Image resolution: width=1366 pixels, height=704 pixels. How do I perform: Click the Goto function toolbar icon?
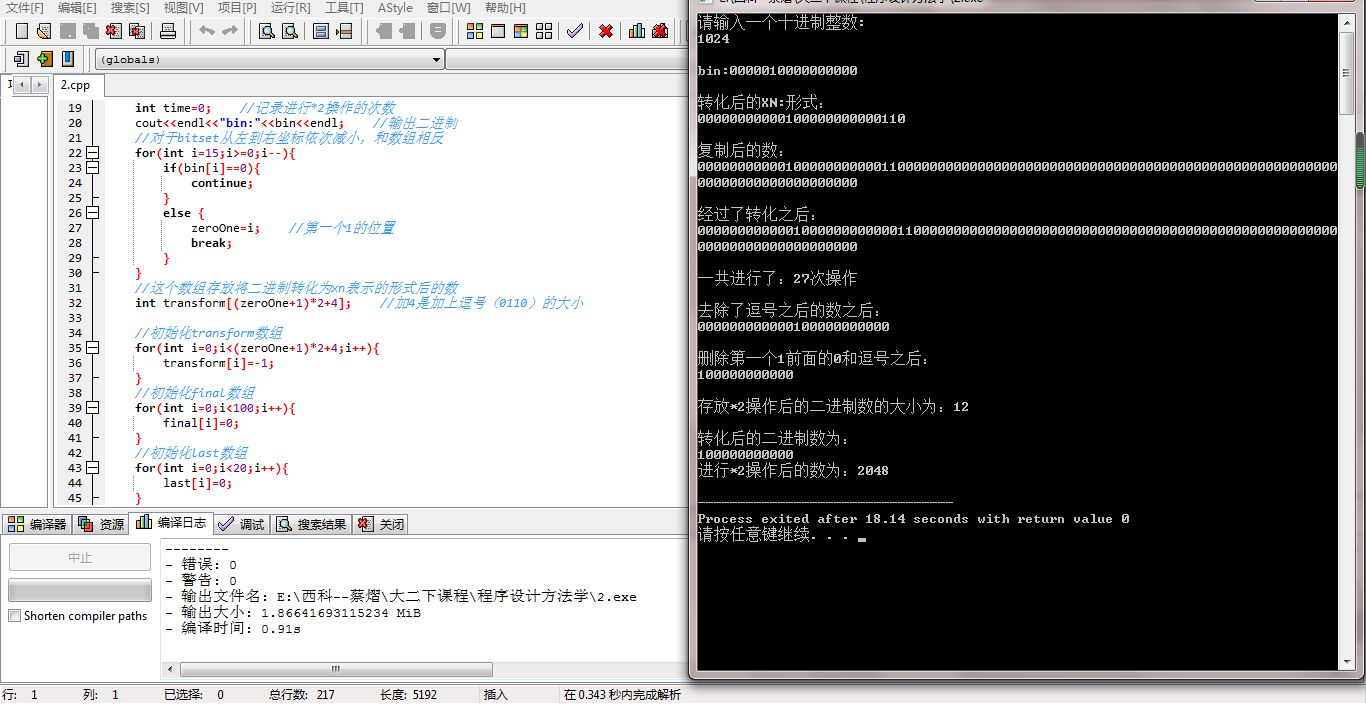click(x=321, y=31)
